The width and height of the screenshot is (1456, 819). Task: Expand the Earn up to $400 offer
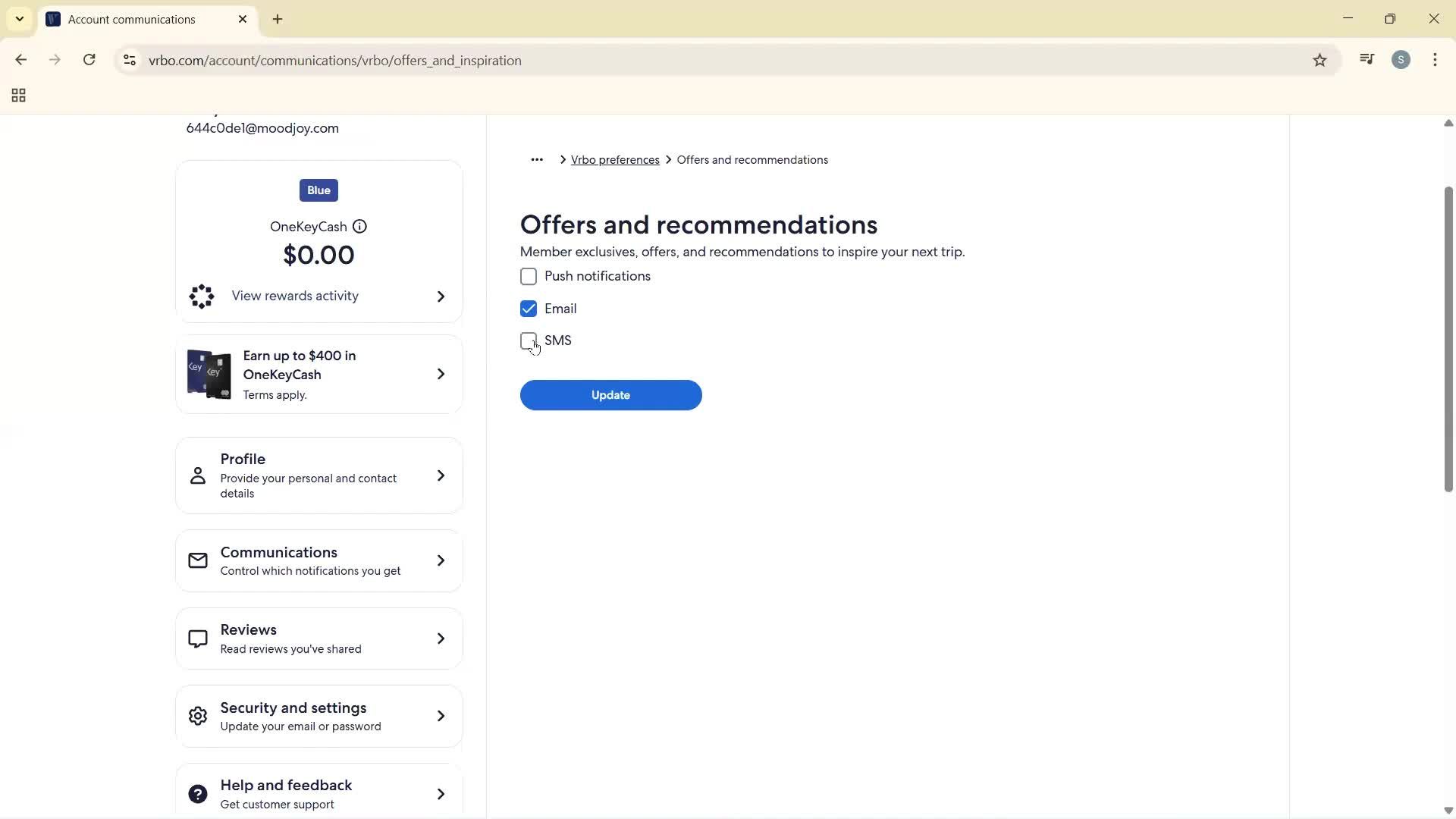441,374
